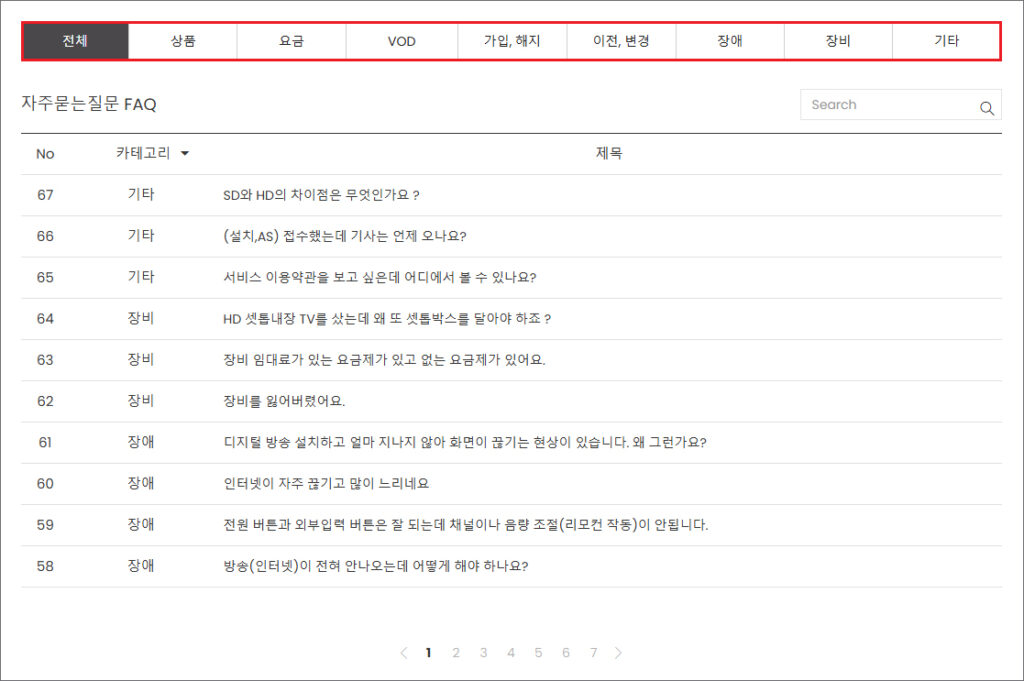This screenshot has height=681, width=1024.
Task: Open question about 기사는 언제 오나요
Action: [x=345, y=236]
